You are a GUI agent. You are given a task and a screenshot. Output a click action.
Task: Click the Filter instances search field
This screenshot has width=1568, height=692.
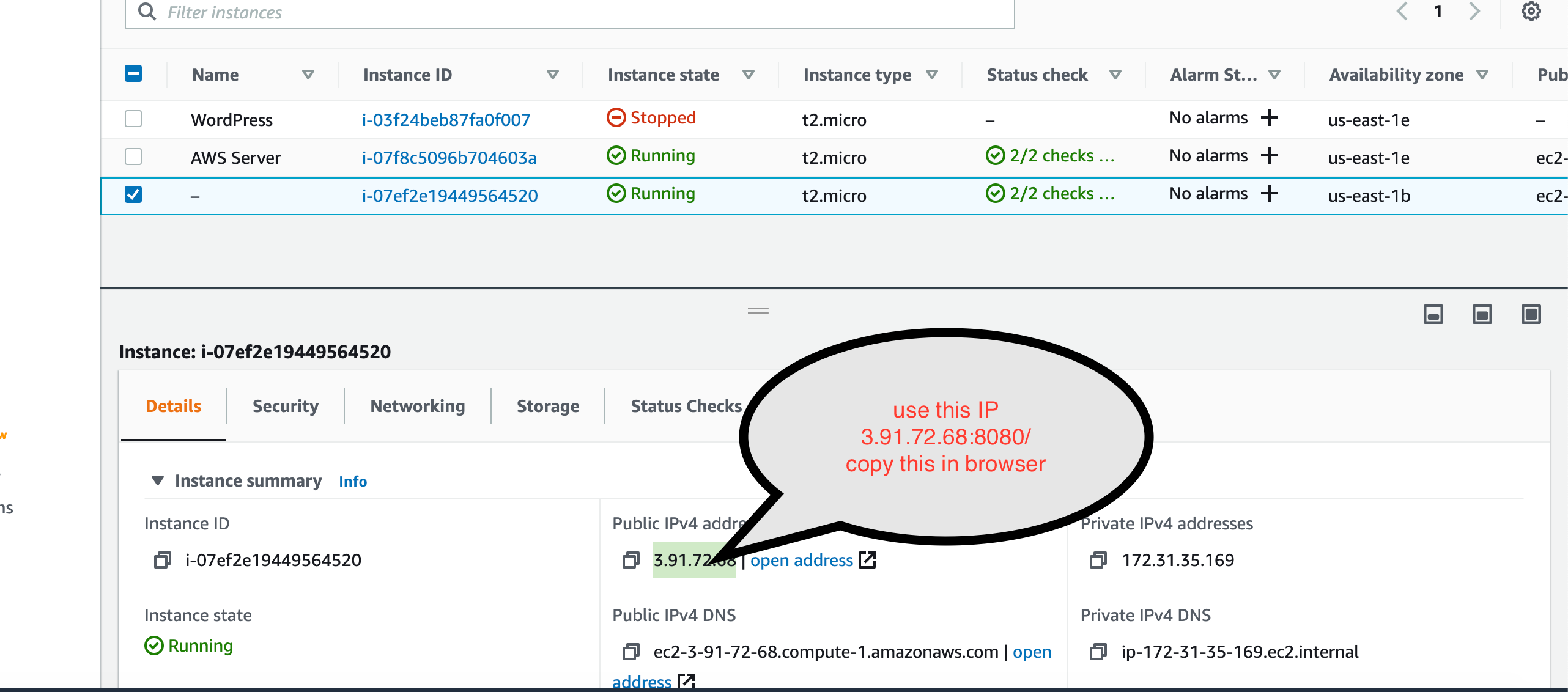tap(569, 12)
